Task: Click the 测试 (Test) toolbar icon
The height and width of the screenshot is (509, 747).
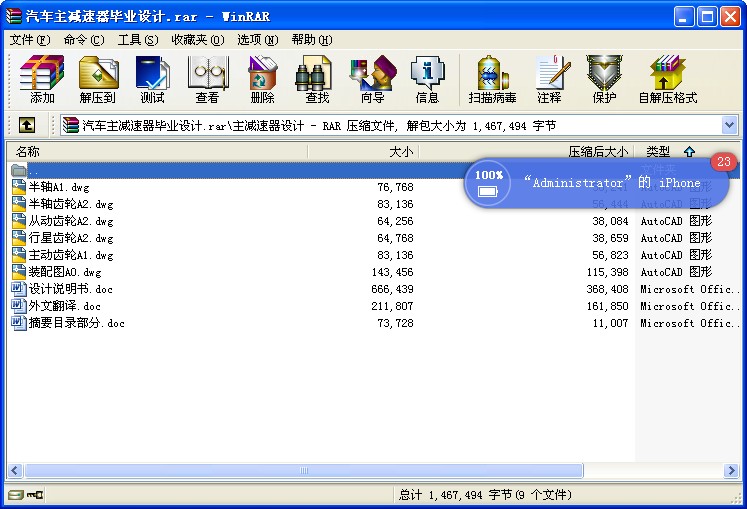Action: [x=152, y=79]
